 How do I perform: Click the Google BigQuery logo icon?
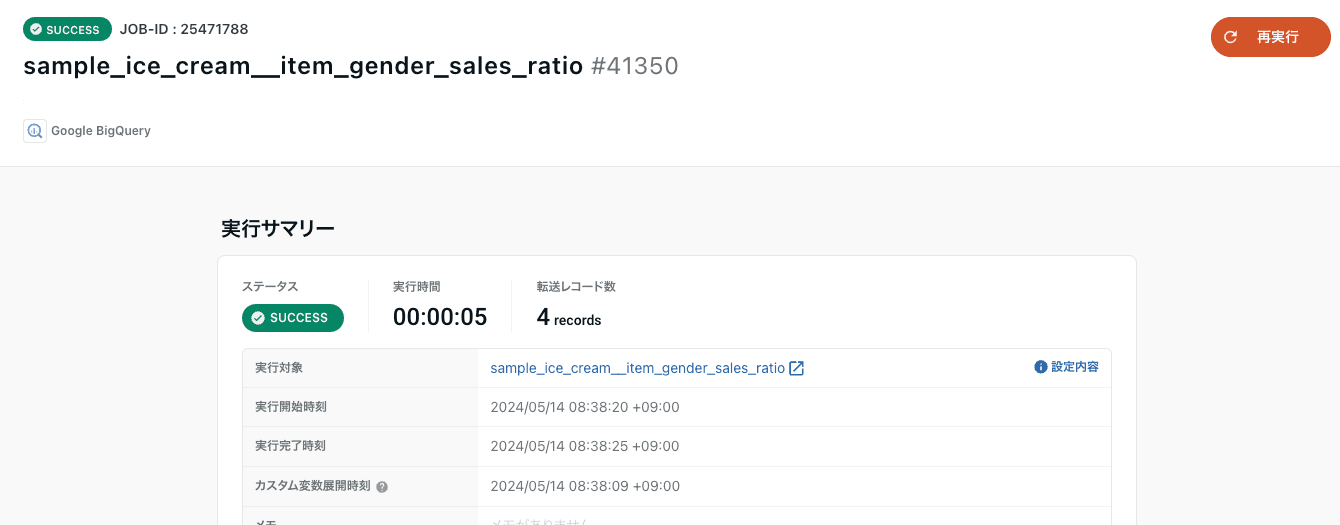35,131
